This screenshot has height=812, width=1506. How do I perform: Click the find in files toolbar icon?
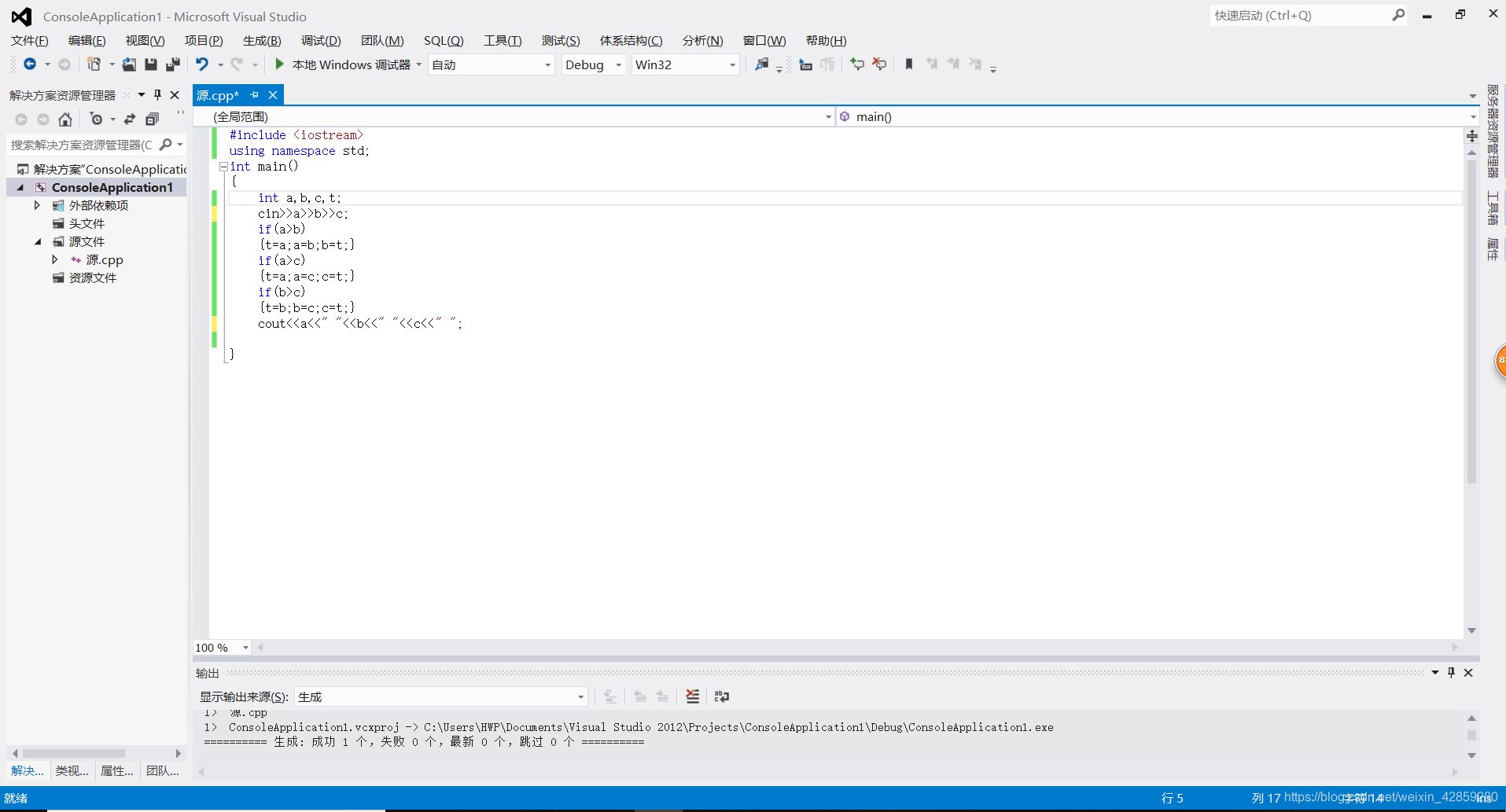[x=761, y=64]
